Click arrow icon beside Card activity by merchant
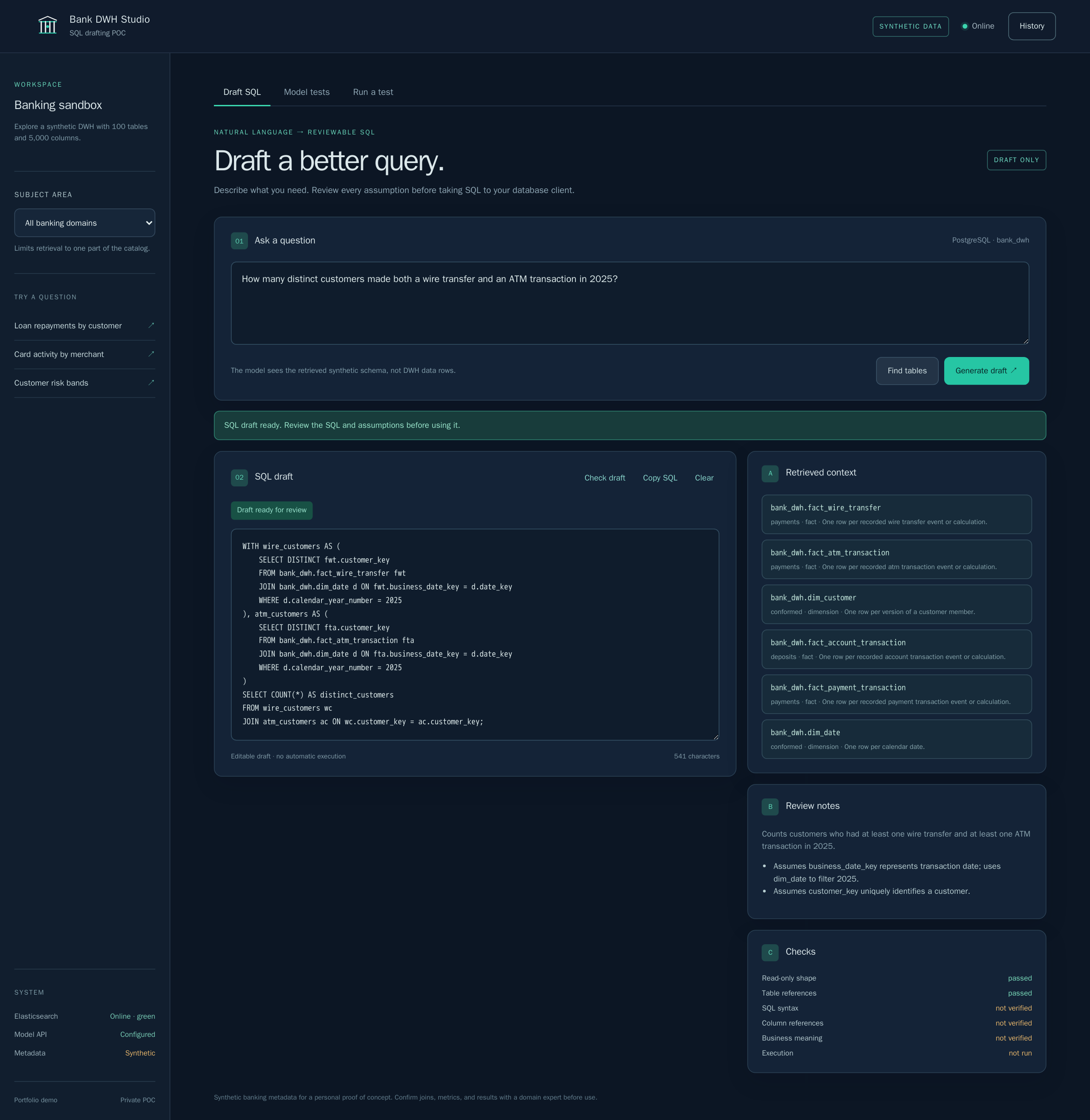 click(x=151, y=354)
